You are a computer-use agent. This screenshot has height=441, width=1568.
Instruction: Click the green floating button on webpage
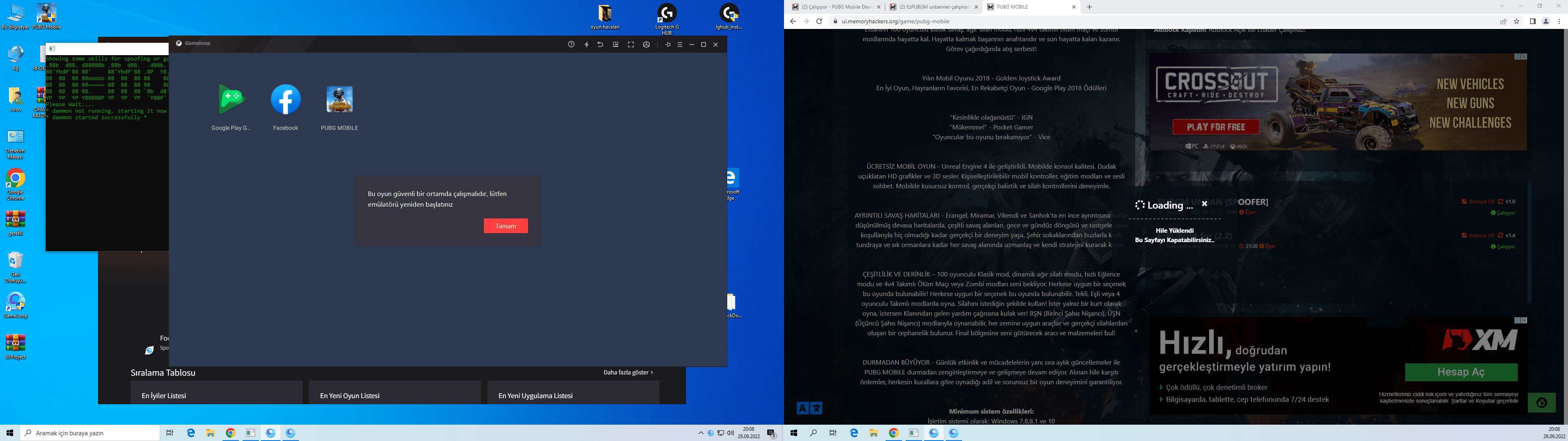pos(1541,403)
